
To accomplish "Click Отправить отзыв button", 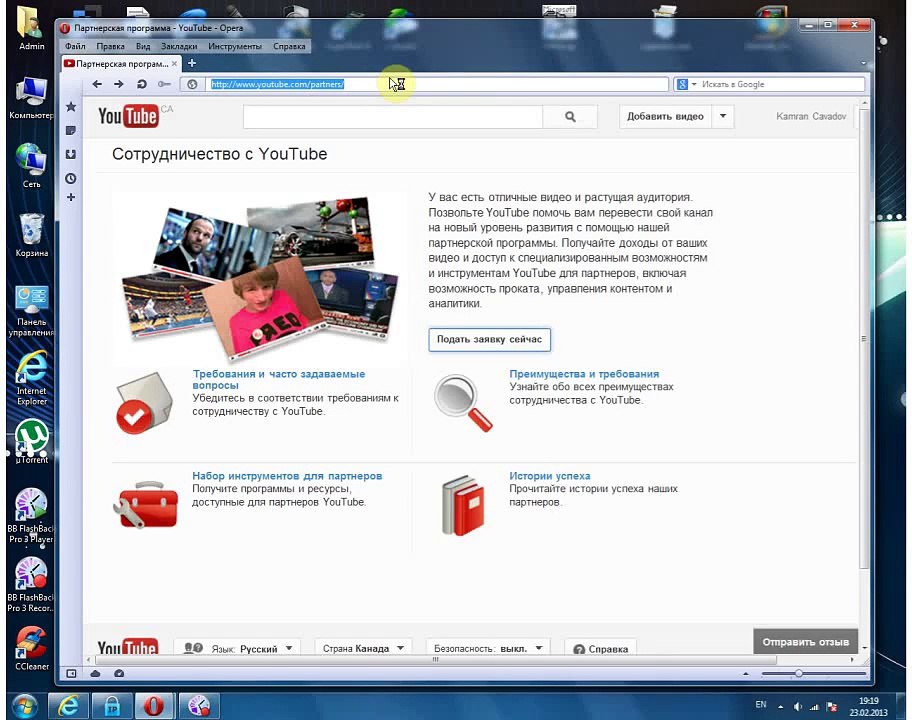I will tap(806, 642).
